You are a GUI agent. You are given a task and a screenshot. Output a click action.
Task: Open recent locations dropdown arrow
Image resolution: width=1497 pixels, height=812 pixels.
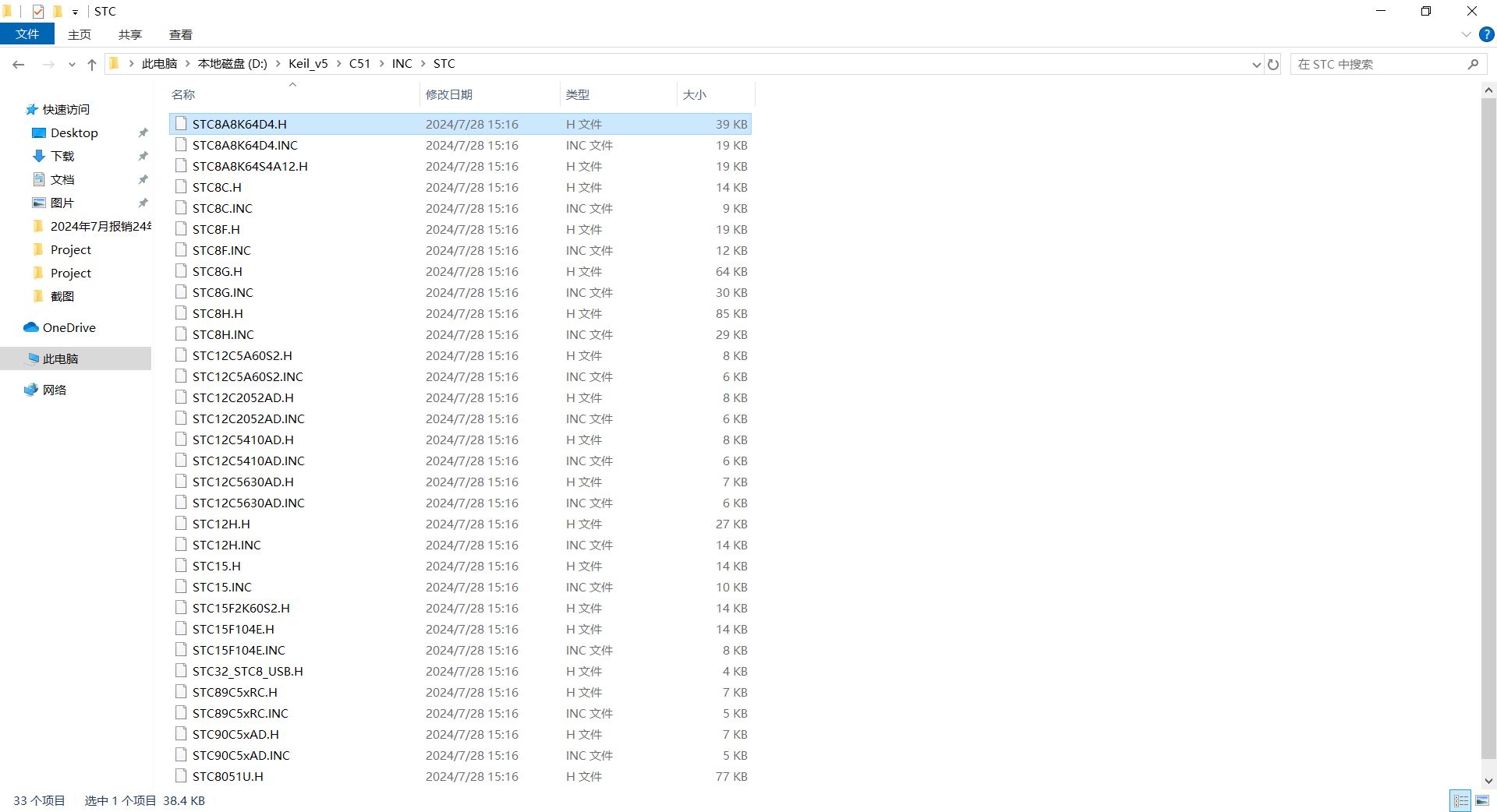(x=72, y=65)
